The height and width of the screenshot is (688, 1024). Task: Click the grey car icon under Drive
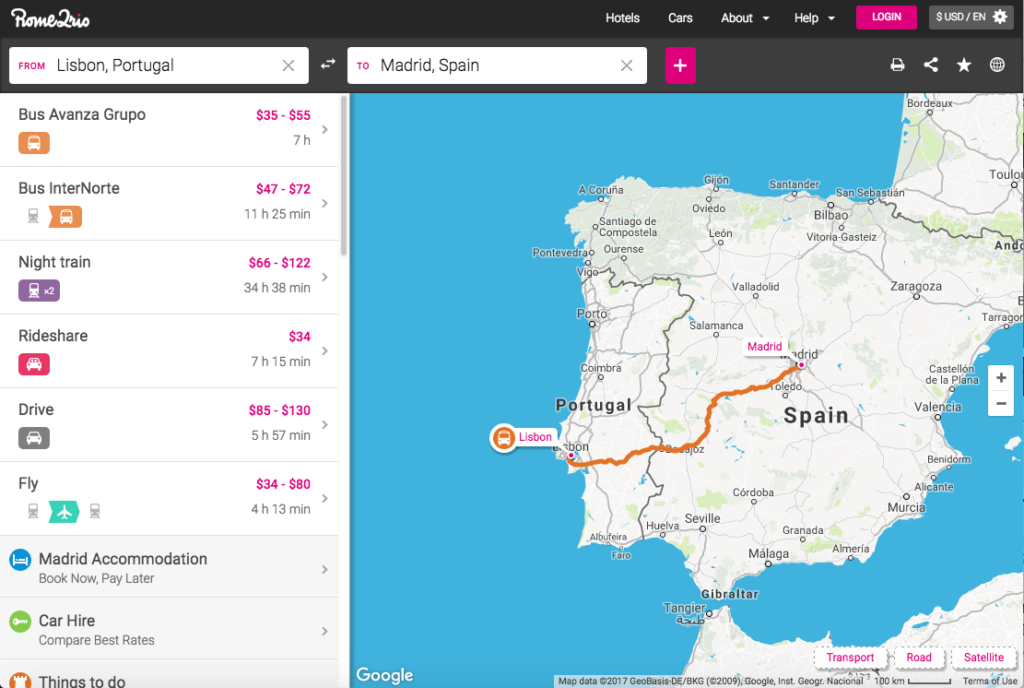tap(34, 438)
